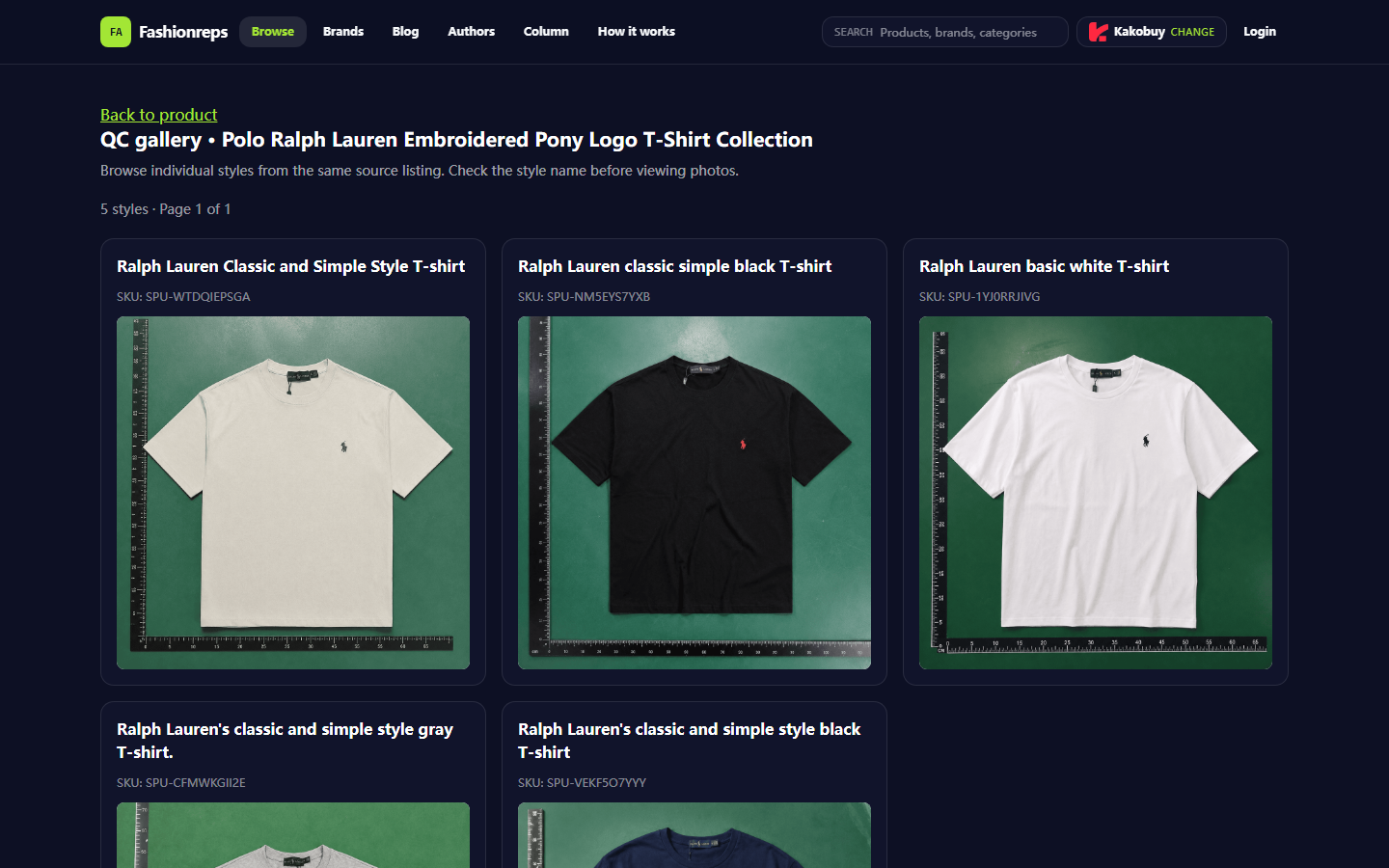1389x868 pixels.
Task: View the black T-shirt with red pony photo
Action: (x=694, y=493)
